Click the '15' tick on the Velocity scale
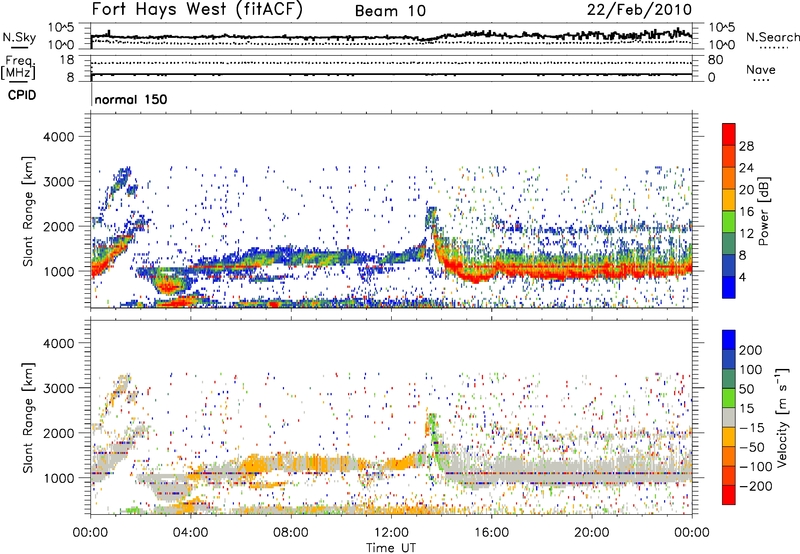The image size is (800, 554). tap(746, 408)
